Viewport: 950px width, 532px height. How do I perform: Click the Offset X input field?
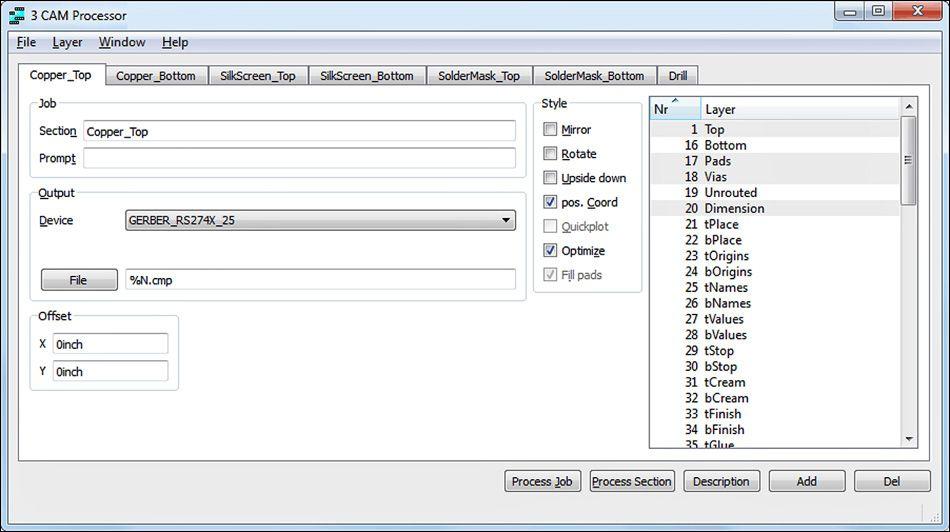(x=110, y=344)
